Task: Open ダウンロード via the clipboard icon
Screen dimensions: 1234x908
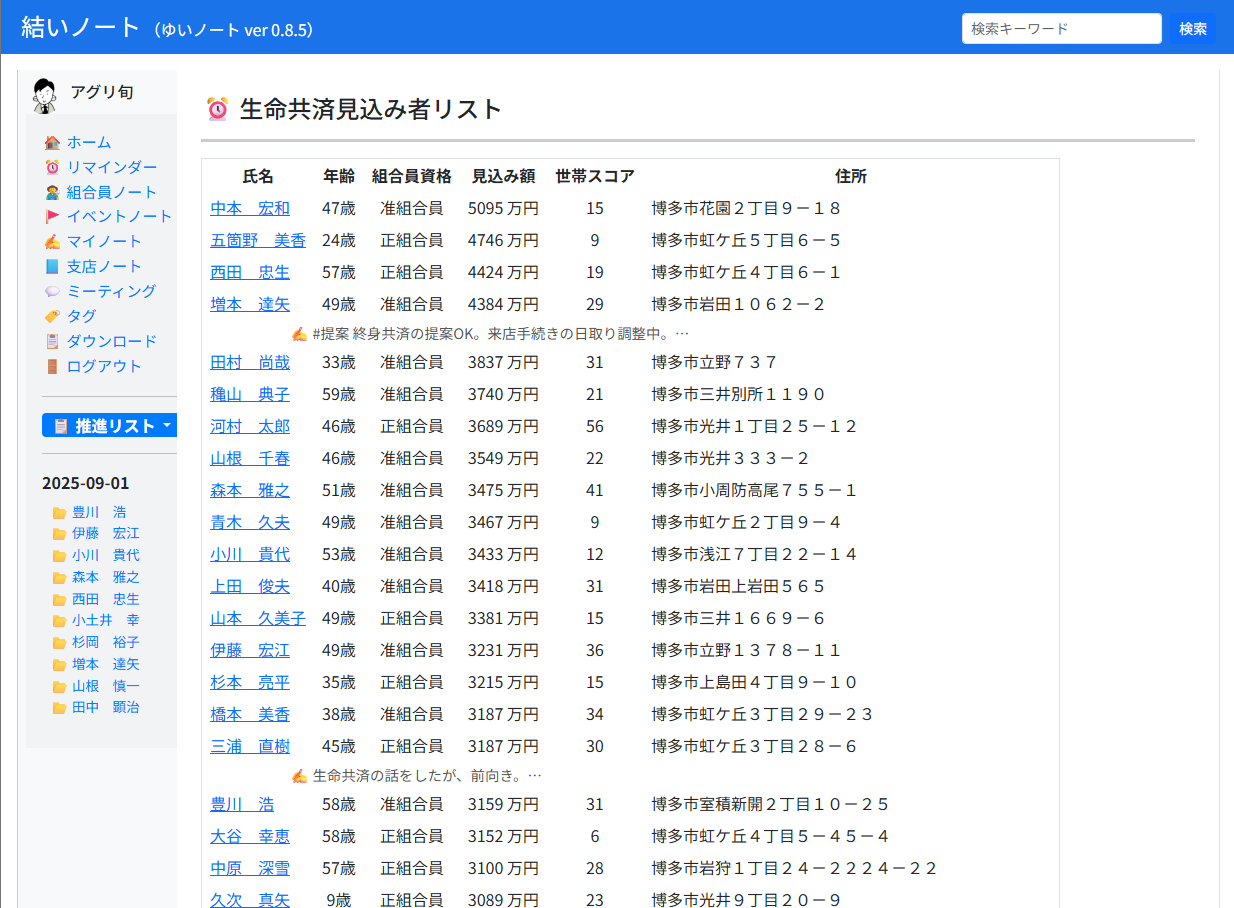Action: pyautogui.click(x=53, y=341)
